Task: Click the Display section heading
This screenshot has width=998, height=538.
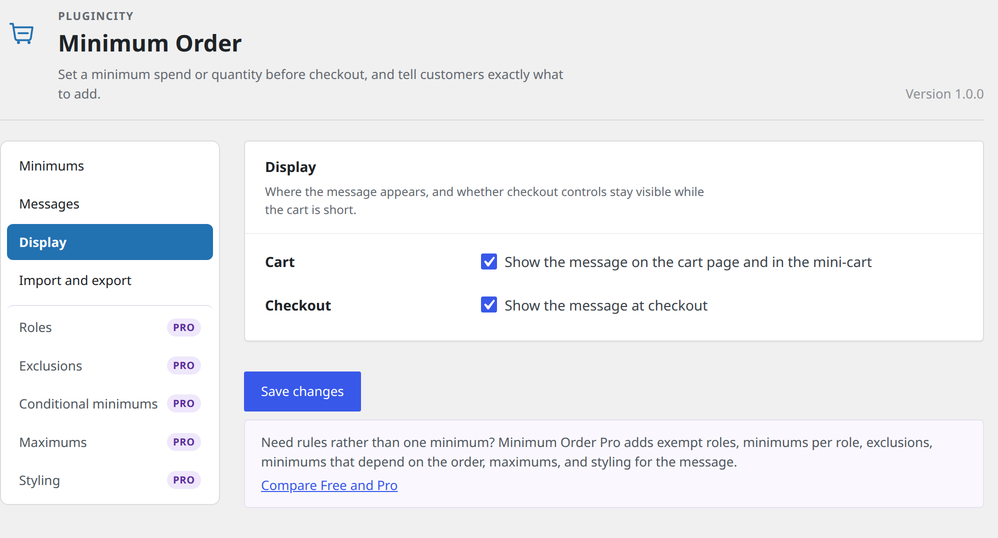Action: 290,167
